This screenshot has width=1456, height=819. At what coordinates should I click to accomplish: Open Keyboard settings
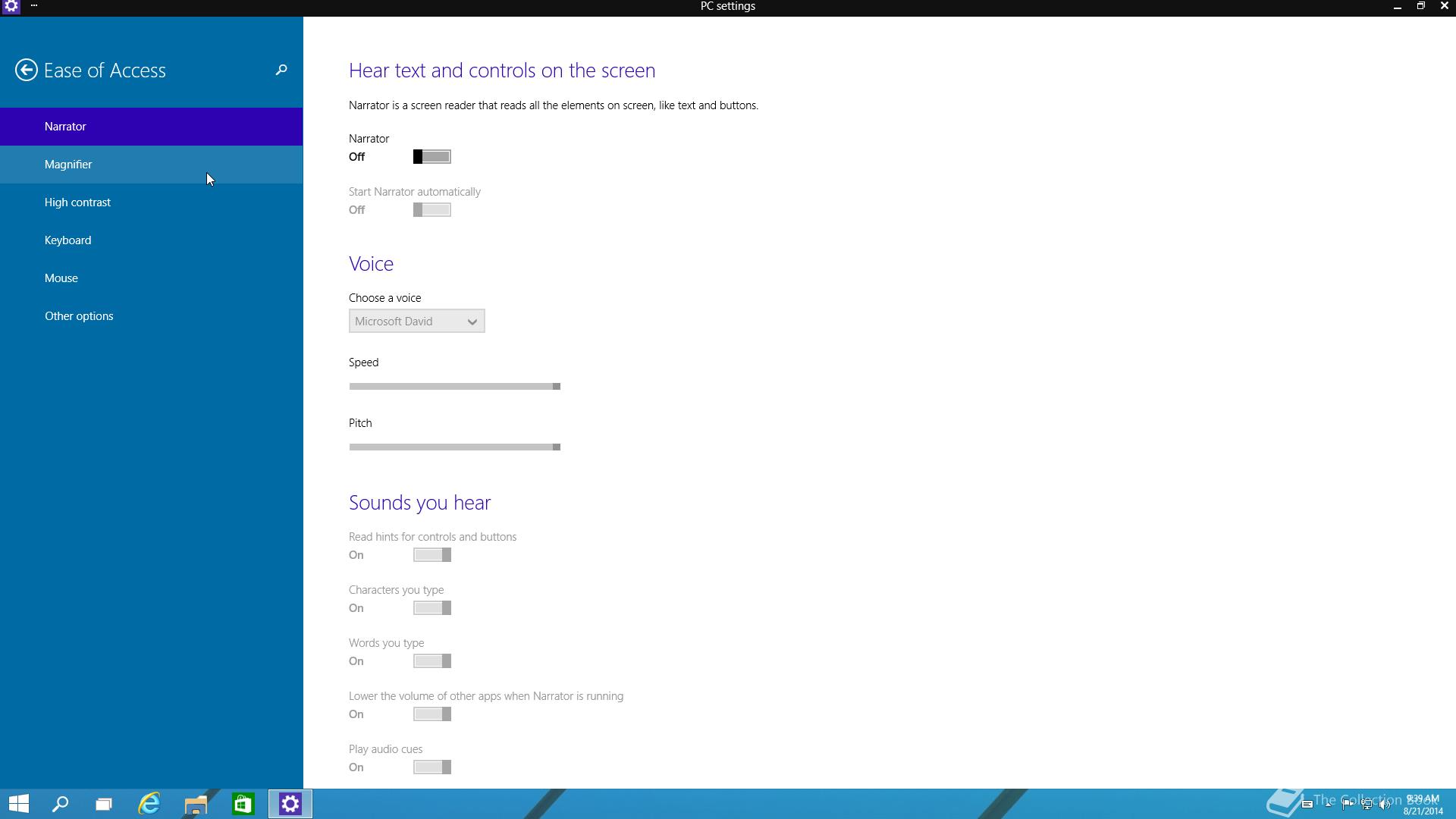point(151,240)
